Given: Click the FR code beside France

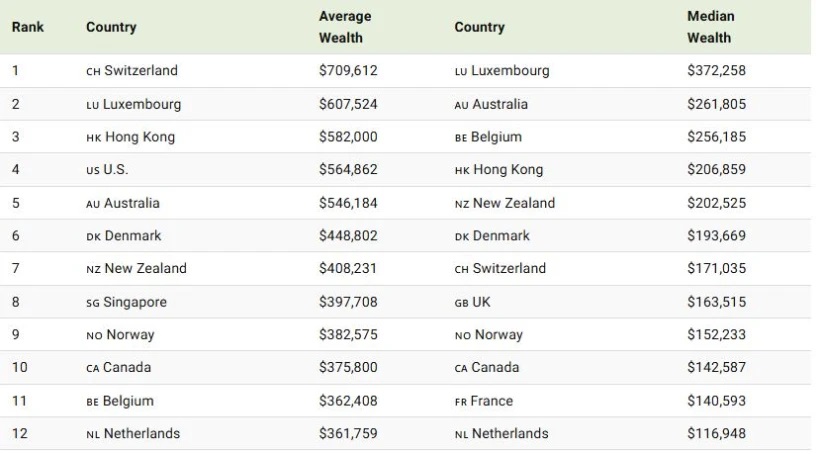Looking at the screenshot, I should pos(461,402).
